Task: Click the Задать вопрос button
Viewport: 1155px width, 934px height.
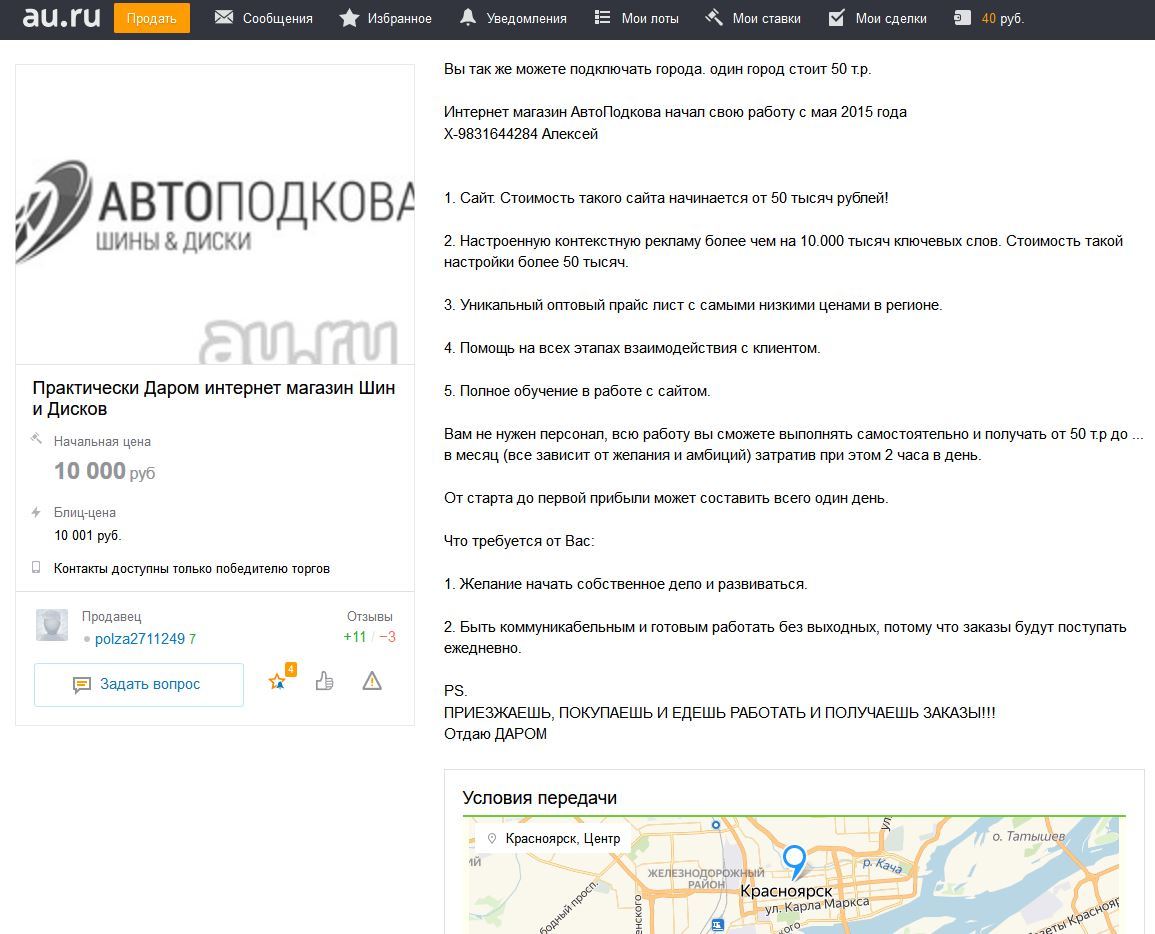Action: [138, 684]
